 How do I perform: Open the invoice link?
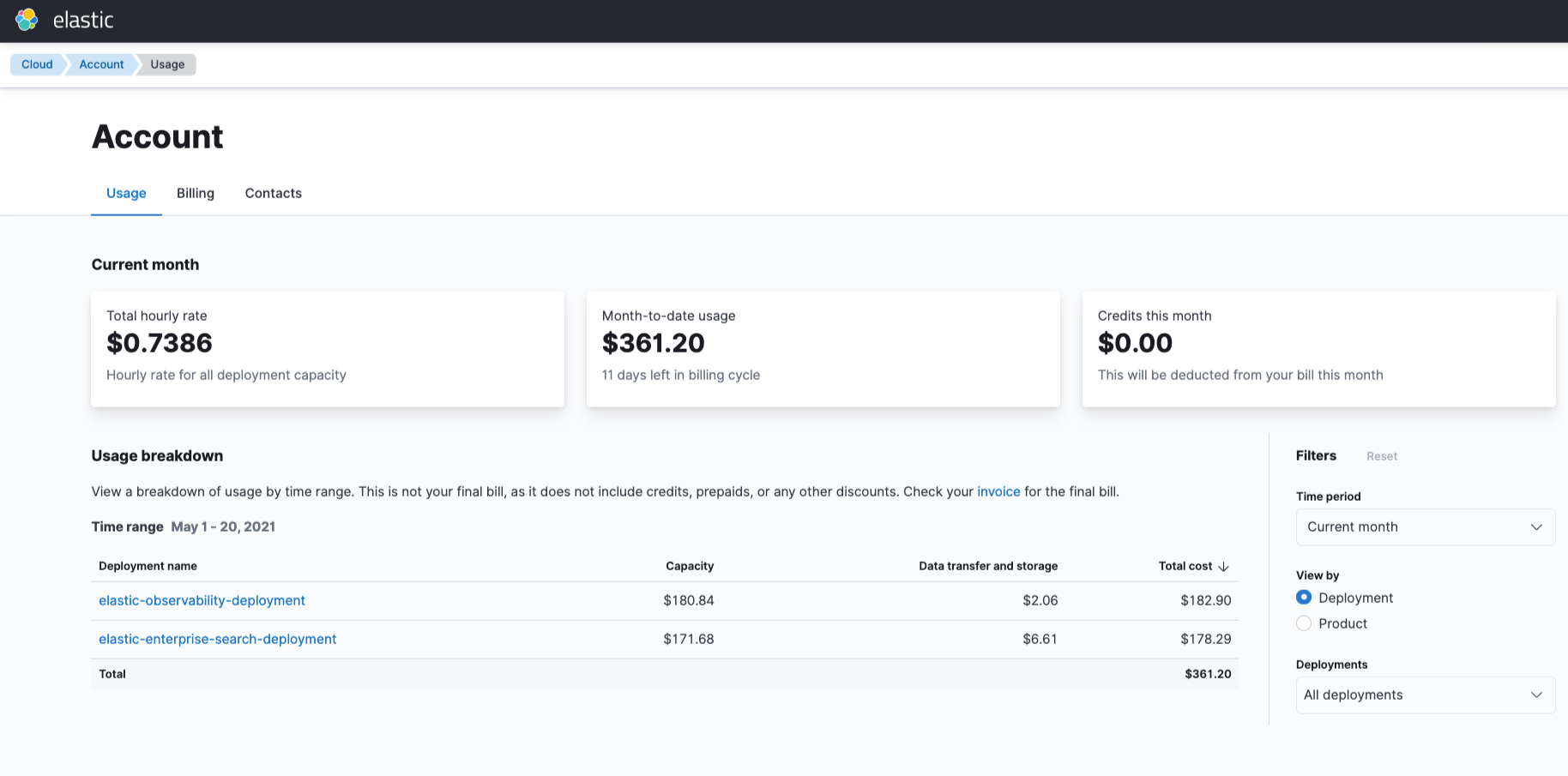tap(998, 491)
